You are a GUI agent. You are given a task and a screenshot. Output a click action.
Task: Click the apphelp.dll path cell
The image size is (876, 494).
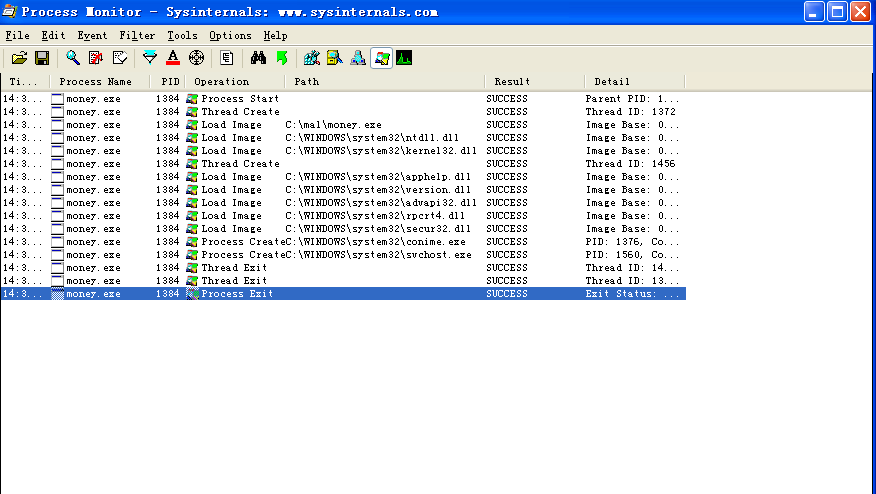(378, 177)
